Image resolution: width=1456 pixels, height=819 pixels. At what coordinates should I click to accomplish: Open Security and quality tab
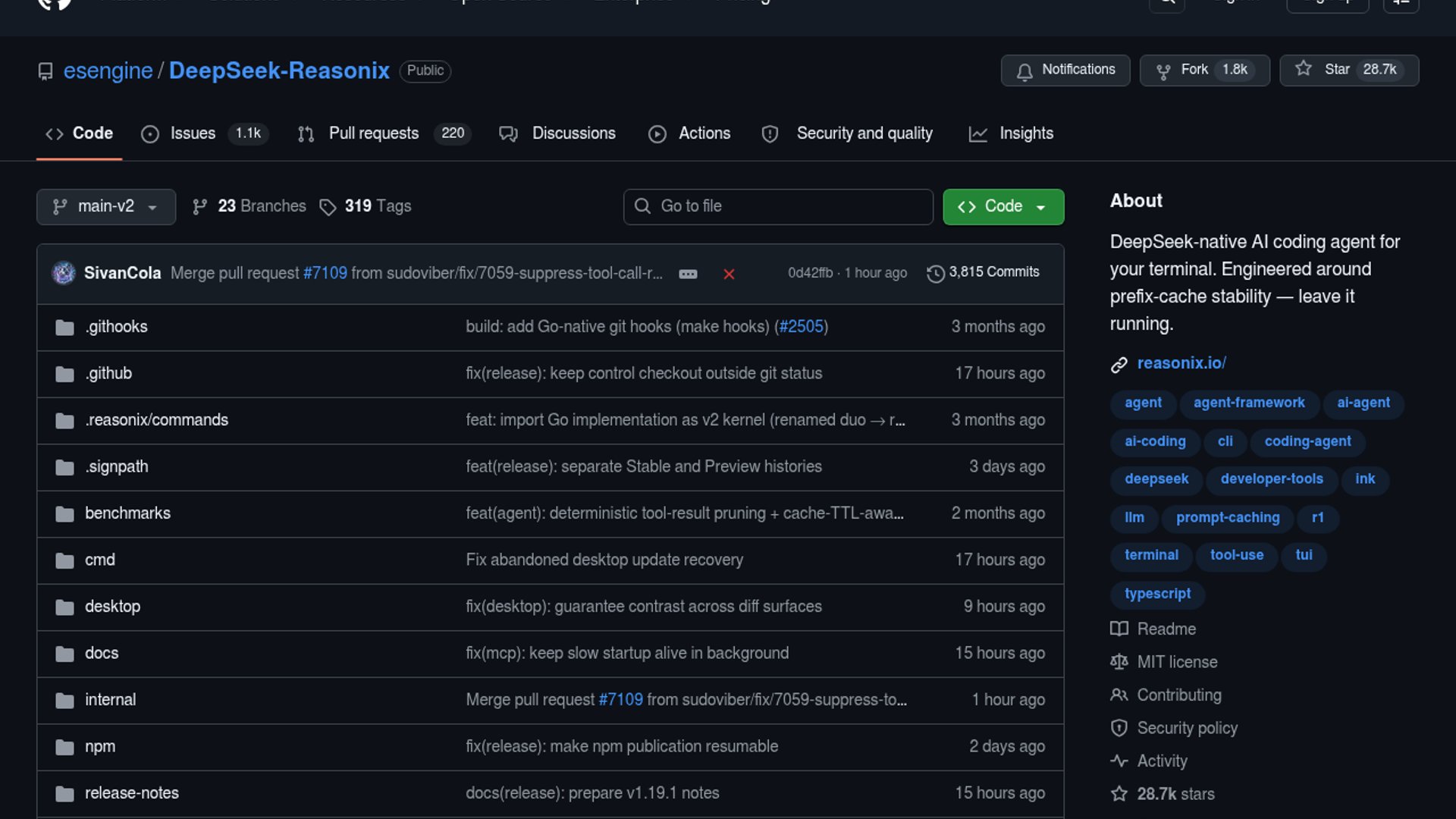pos(847,133)
